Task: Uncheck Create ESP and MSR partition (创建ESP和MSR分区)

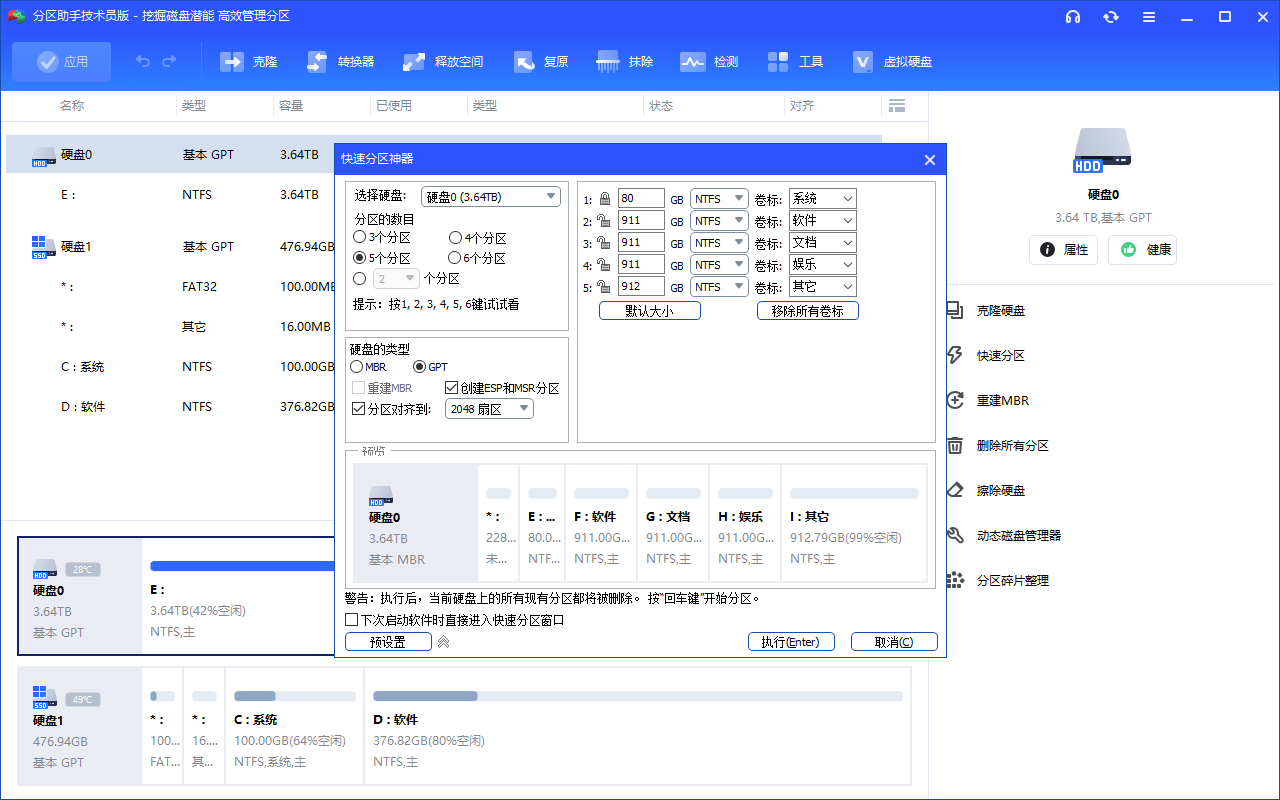Action: pyautogui.click(x=451, y=388)
